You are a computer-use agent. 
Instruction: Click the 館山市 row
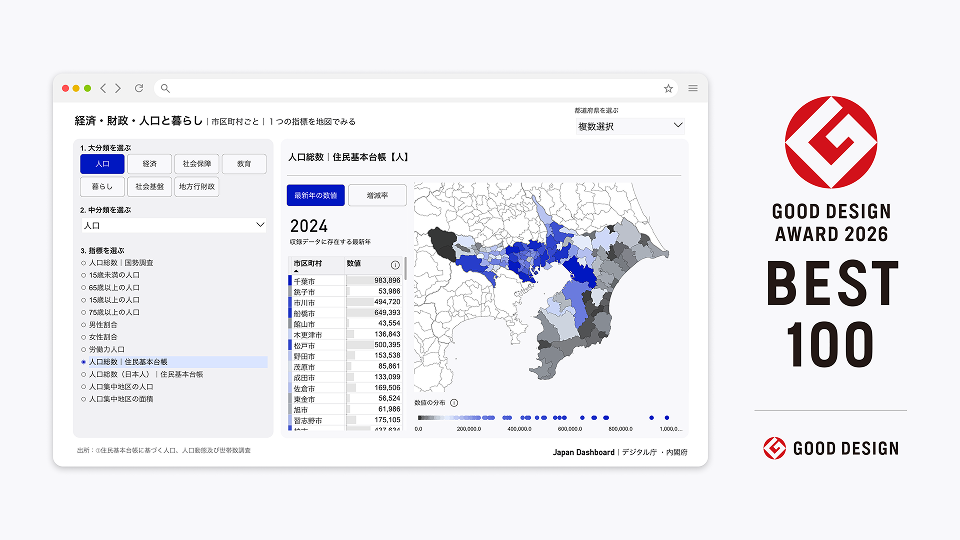(345, 324)
